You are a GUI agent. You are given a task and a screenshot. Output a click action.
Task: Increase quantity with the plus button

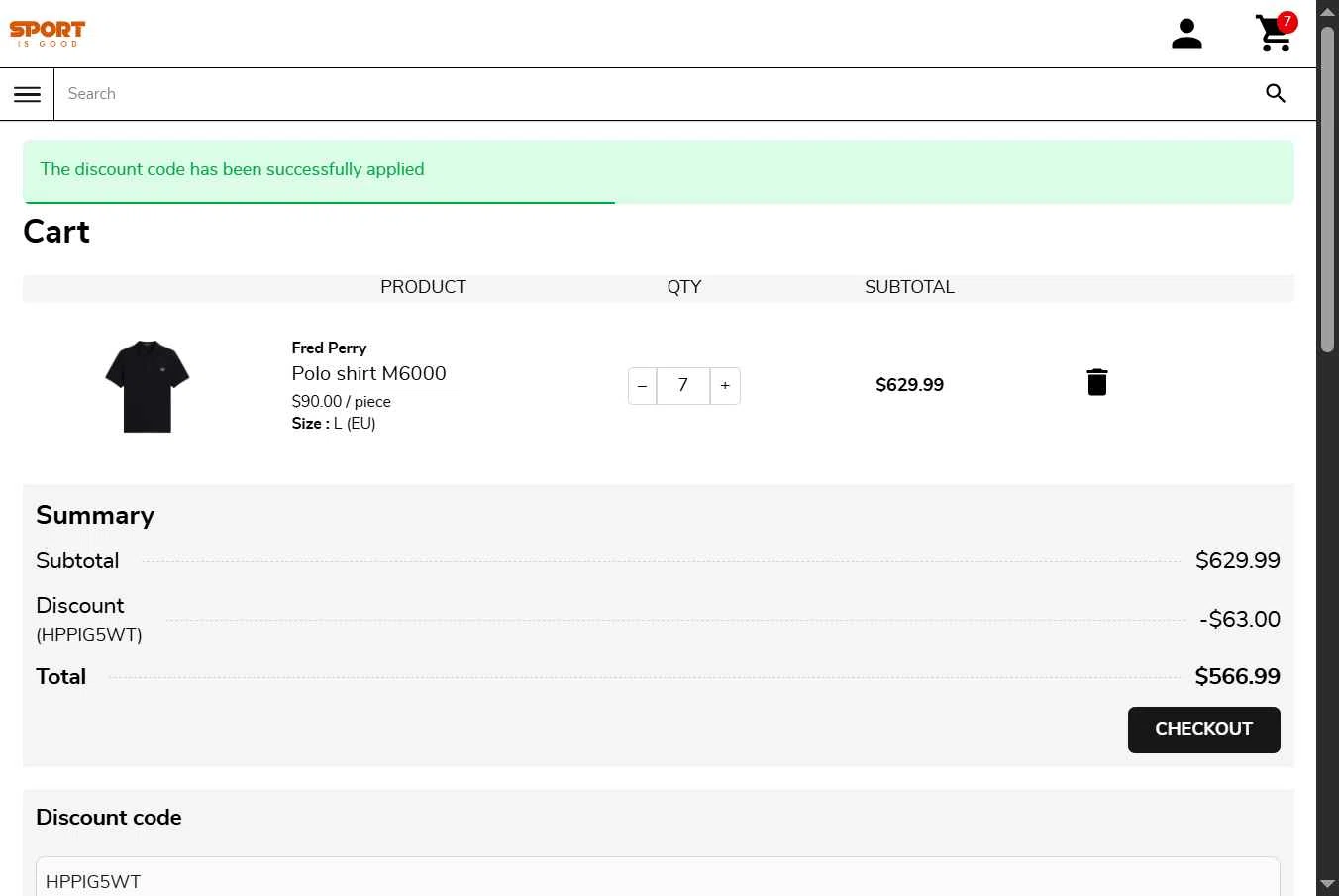pyautogui.click(x=725, y=386)
